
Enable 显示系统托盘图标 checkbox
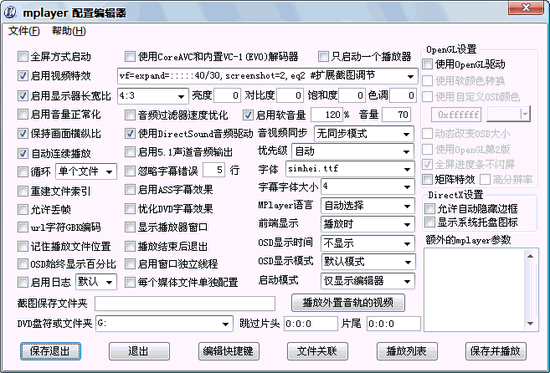(429, 222)
